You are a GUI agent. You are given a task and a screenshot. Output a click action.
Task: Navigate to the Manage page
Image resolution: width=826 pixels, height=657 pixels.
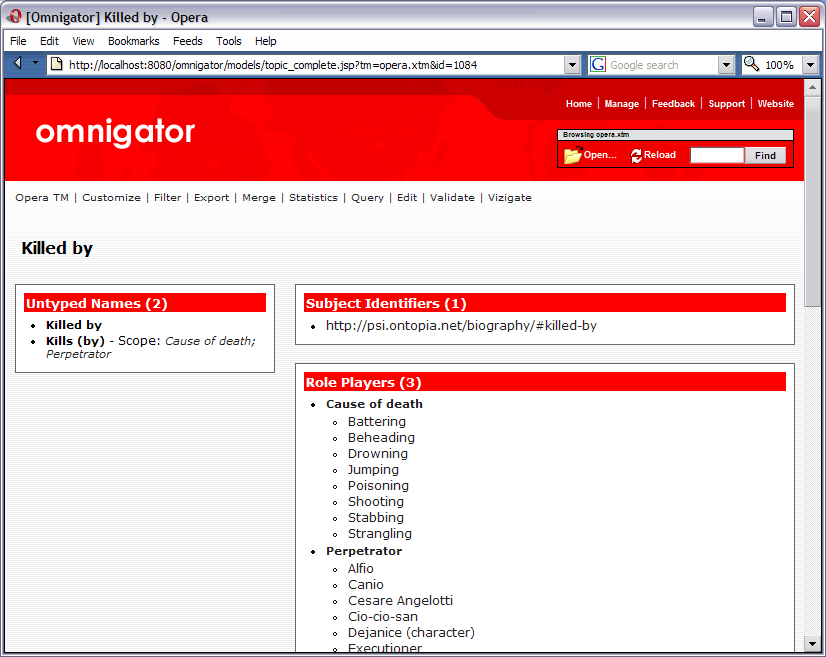click(621, 103)
